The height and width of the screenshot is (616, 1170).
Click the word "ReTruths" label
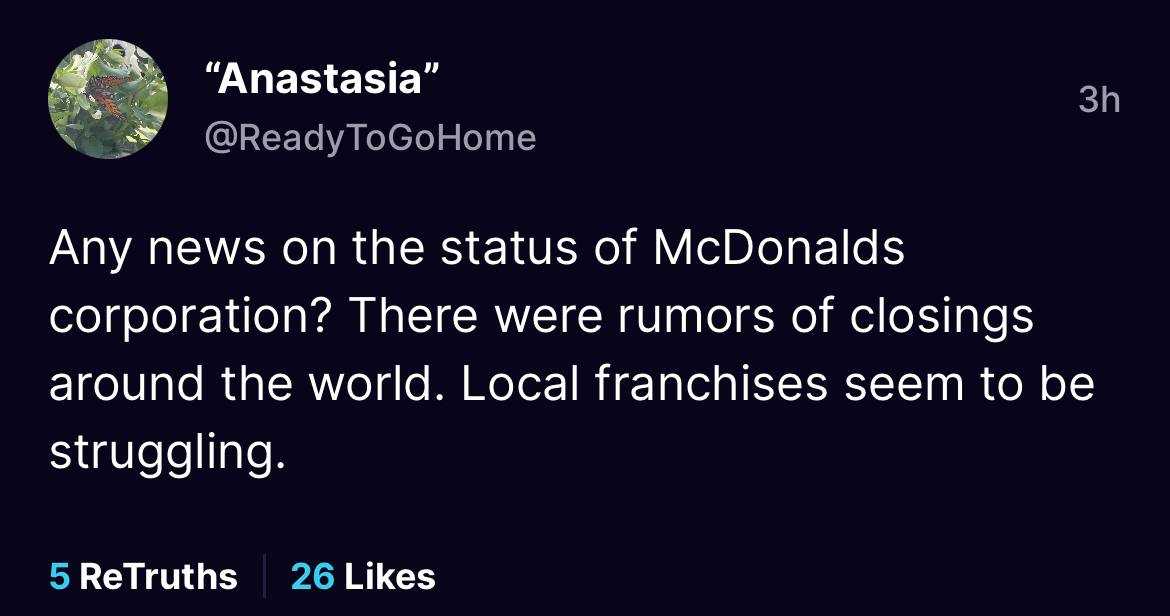tap(158, 576)
